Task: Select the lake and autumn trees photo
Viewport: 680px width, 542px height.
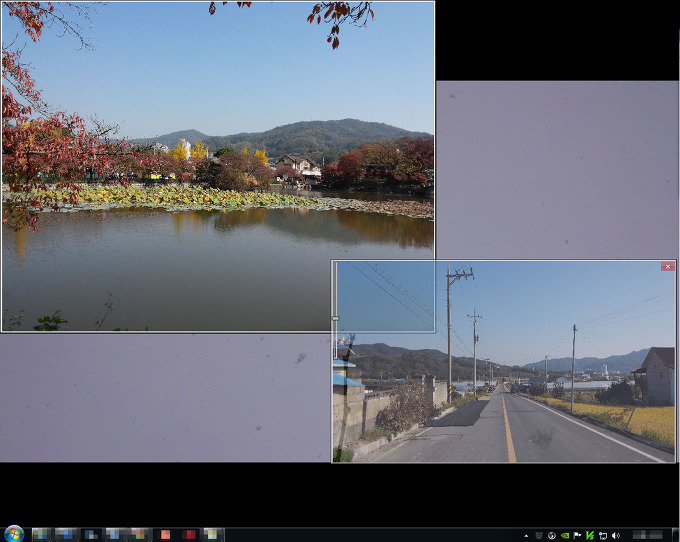Action: tap(218, 167)
